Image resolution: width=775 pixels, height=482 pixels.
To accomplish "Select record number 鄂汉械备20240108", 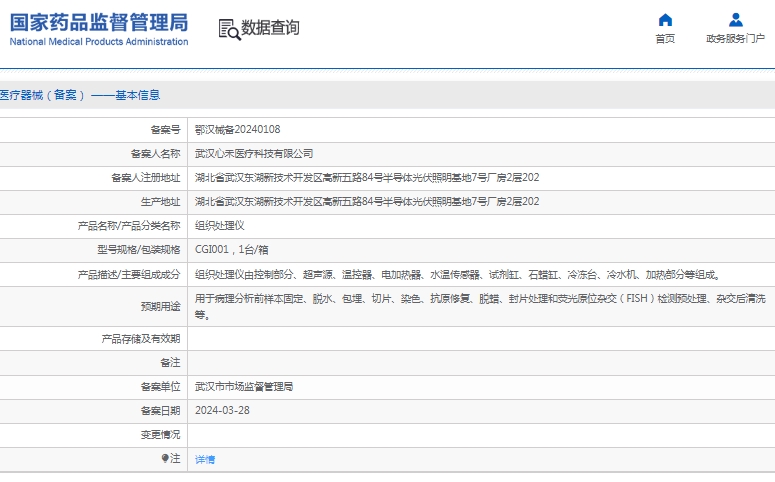I will point(237,130).
